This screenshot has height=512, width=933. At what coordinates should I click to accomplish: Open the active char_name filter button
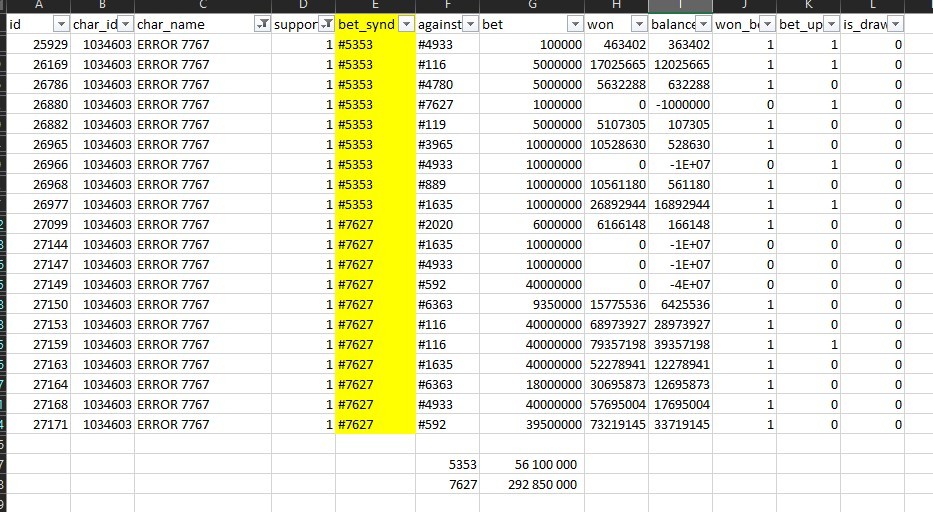click(262, 24)
